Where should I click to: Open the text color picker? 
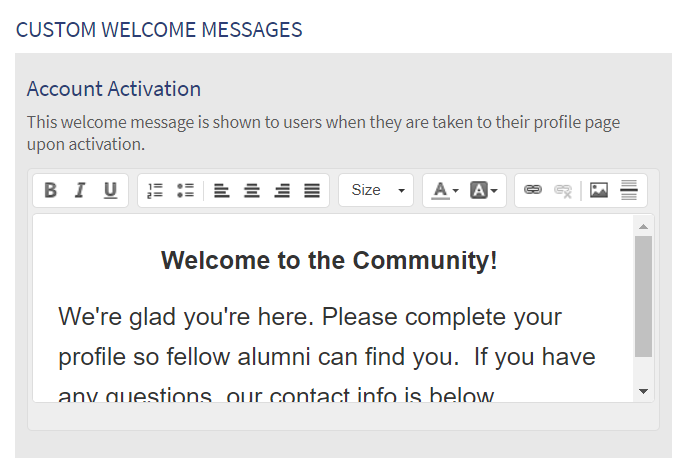(445, 190)
